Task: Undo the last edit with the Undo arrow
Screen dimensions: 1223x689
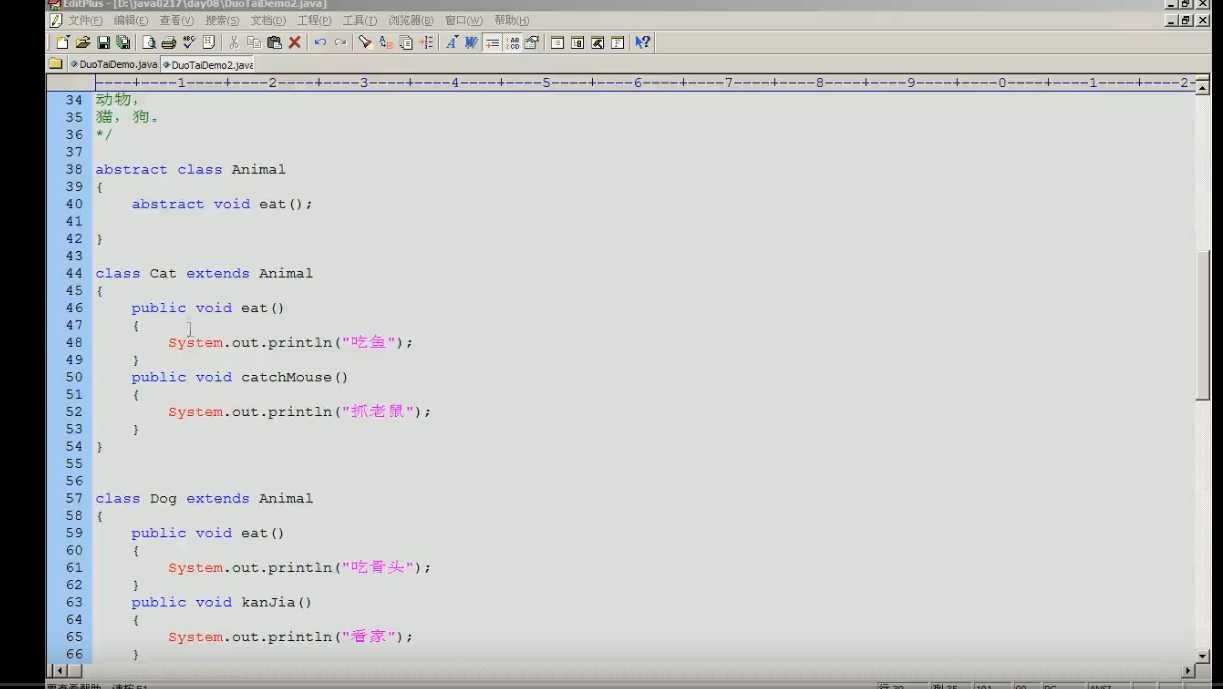Action: pyautogui.click(x=320, y=42)
